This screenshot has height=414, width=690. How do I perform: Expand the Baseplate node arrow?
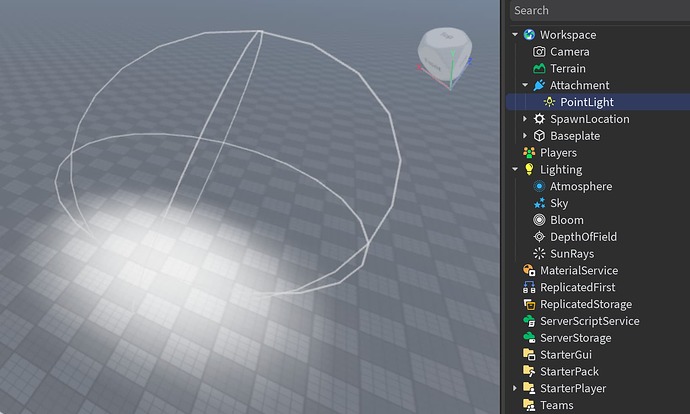coord(525,136)
